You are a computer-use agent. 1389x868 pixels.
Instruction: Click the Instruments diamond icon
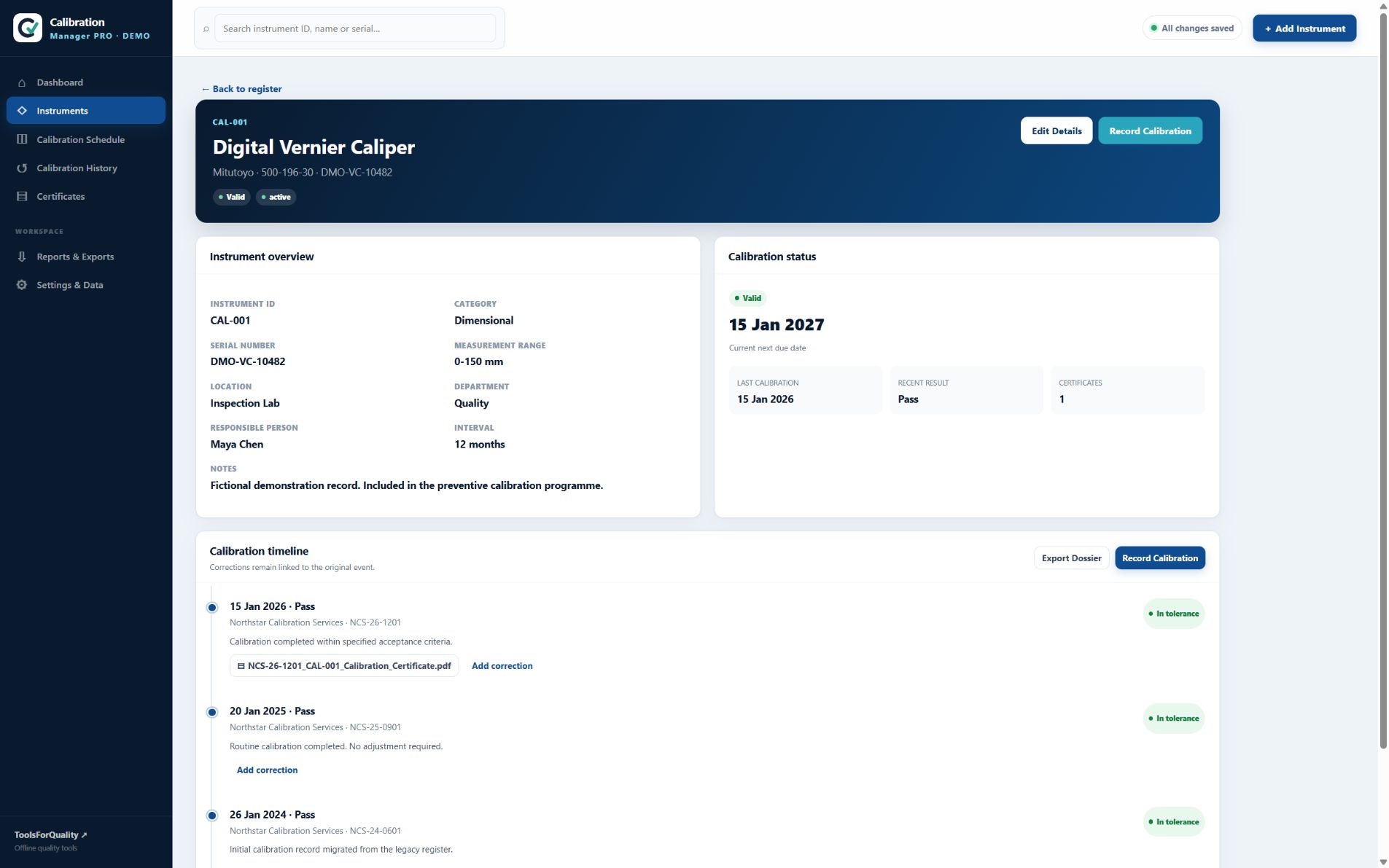[x=22, y=111]
